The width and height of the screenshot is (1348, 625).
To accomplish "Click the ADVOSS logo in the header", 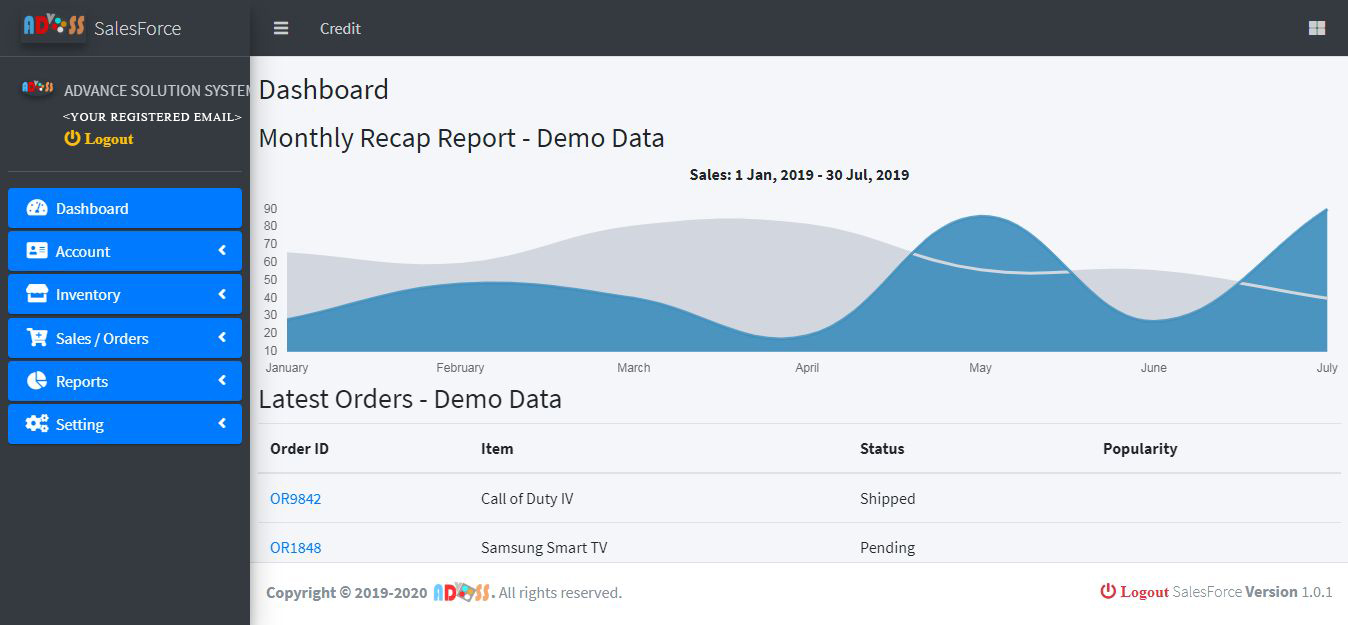I will pos(54,27).
